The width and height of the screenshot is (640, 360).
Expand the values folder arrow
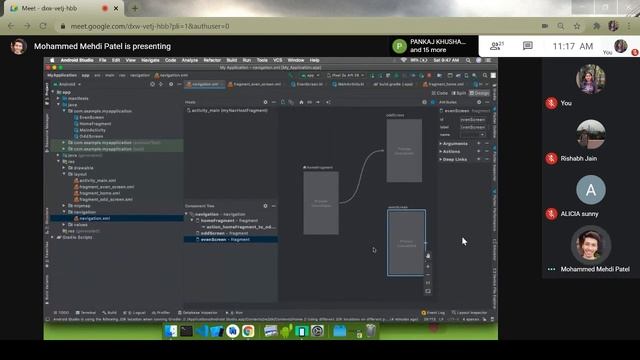64,225
